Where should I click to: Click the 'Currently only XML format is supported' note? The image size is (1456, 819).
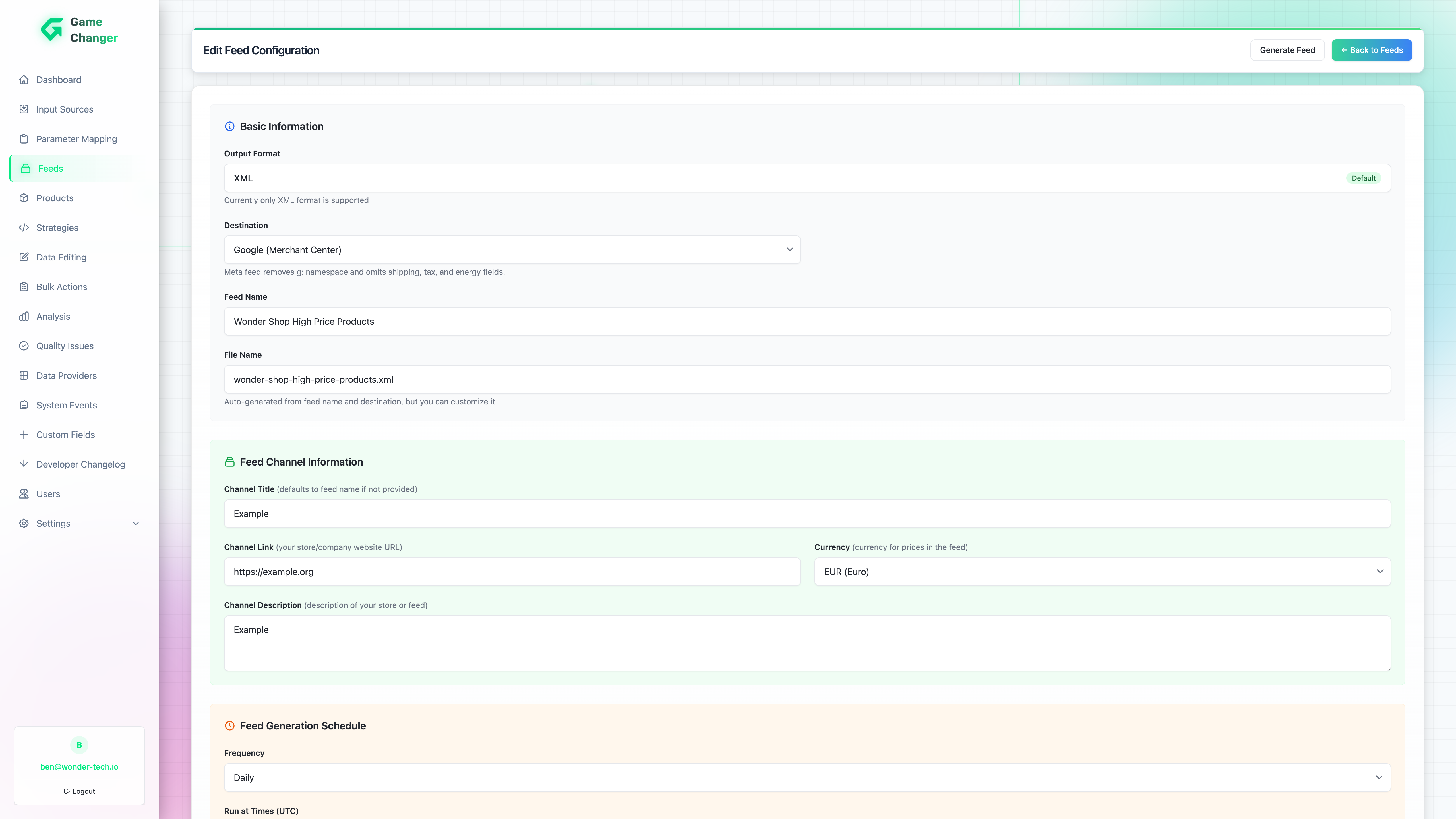[x=296, y=200]
